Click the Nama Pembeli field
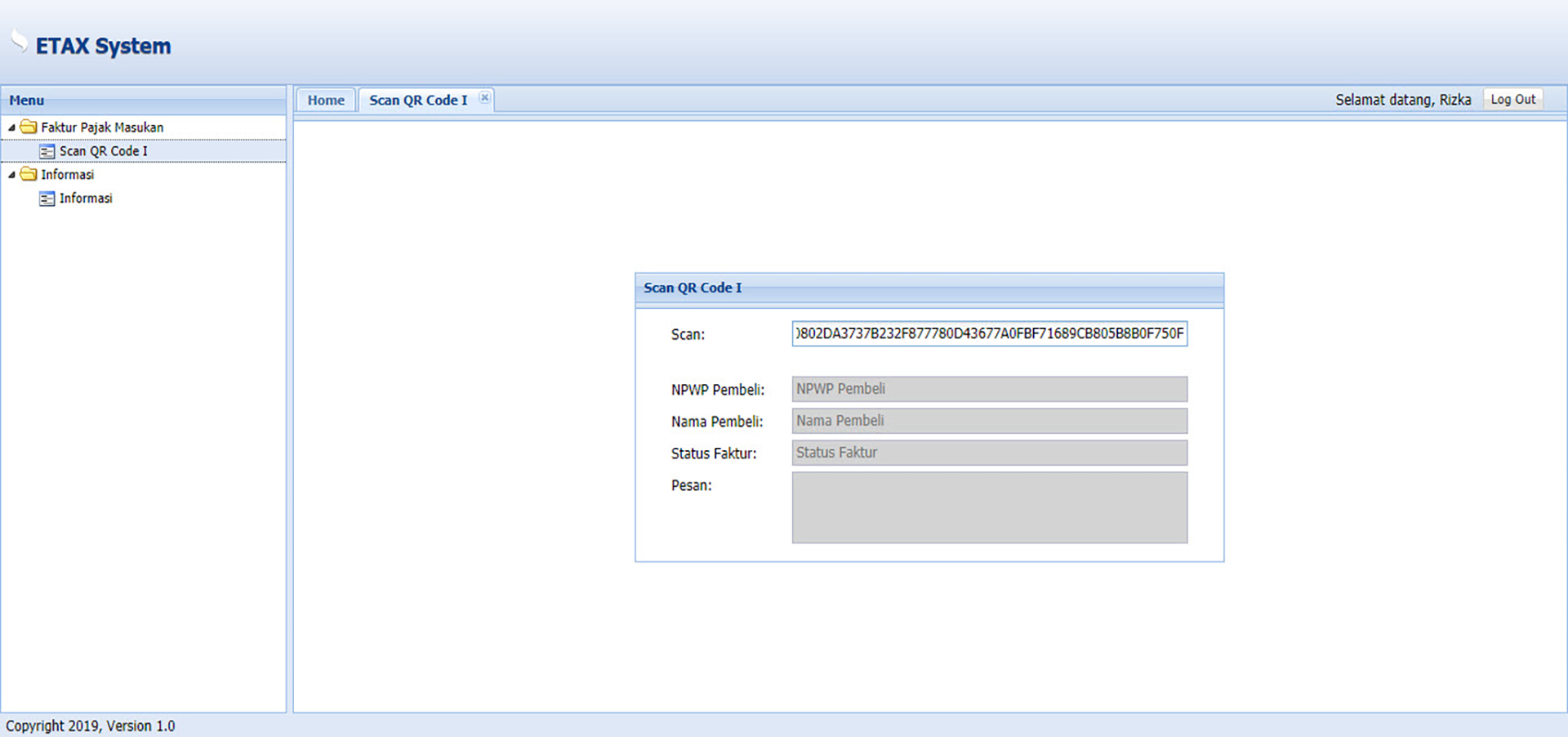 (x=989, y=421)
